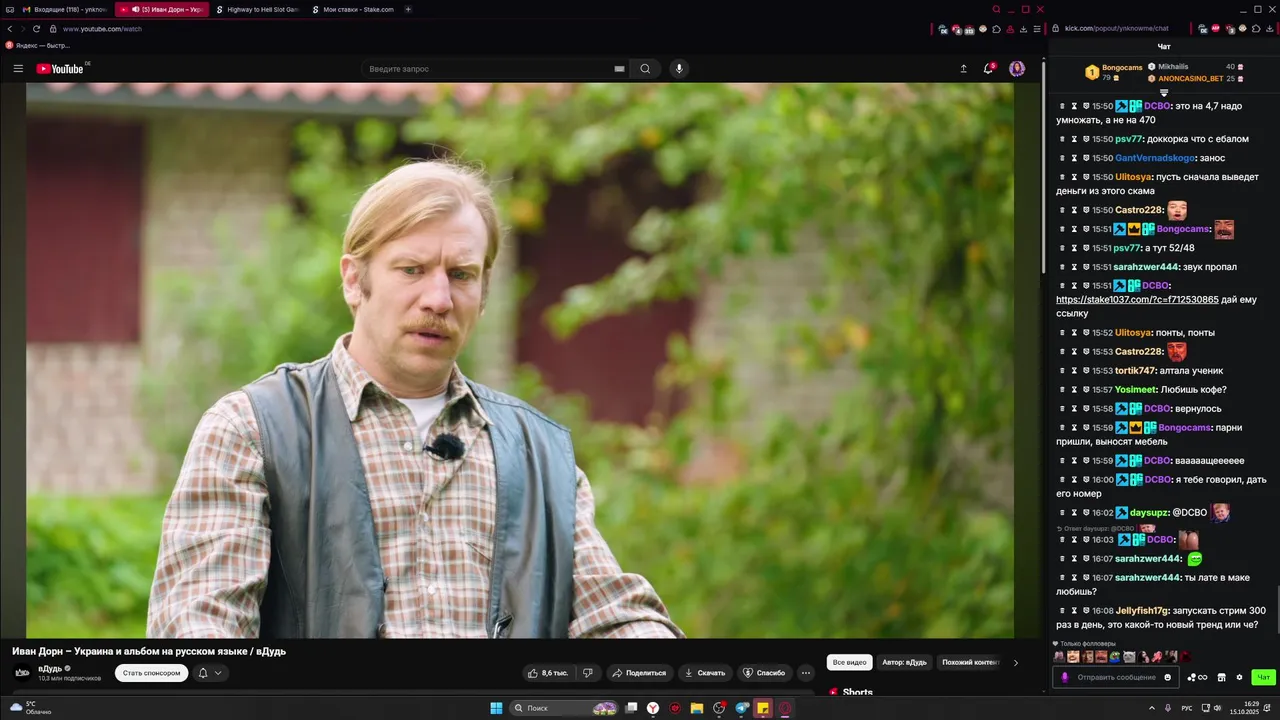Select Похожий контент chip

point(970,662)
